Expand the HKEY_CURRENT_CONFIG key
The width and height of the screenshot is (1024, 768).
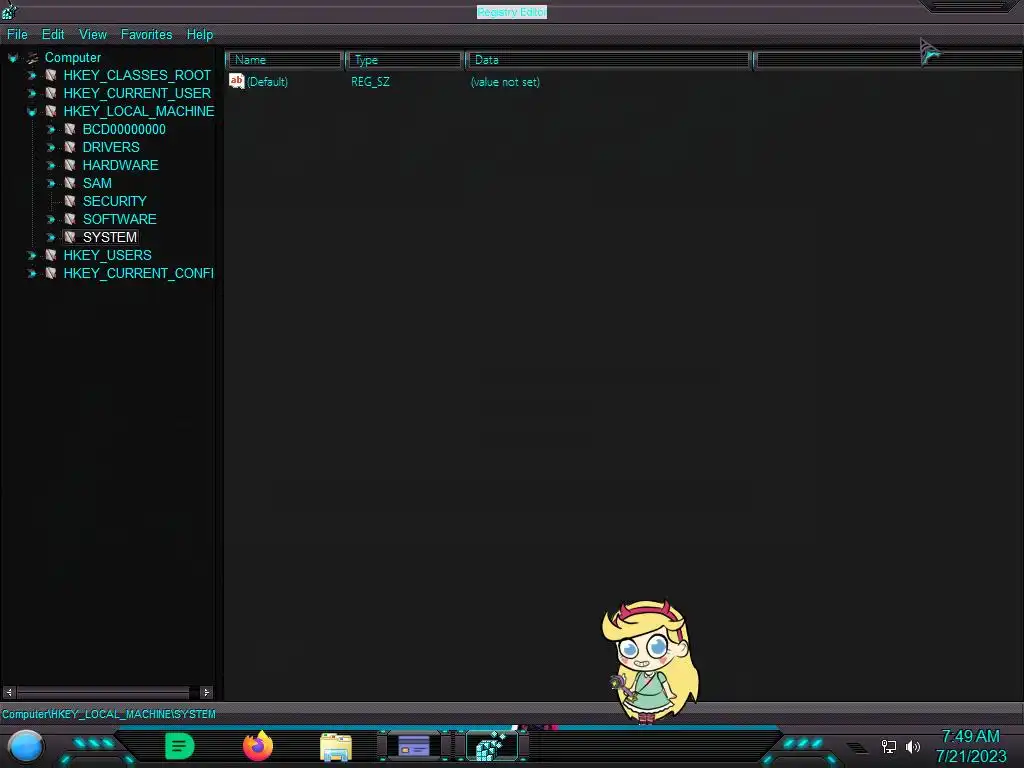(31, 273)
